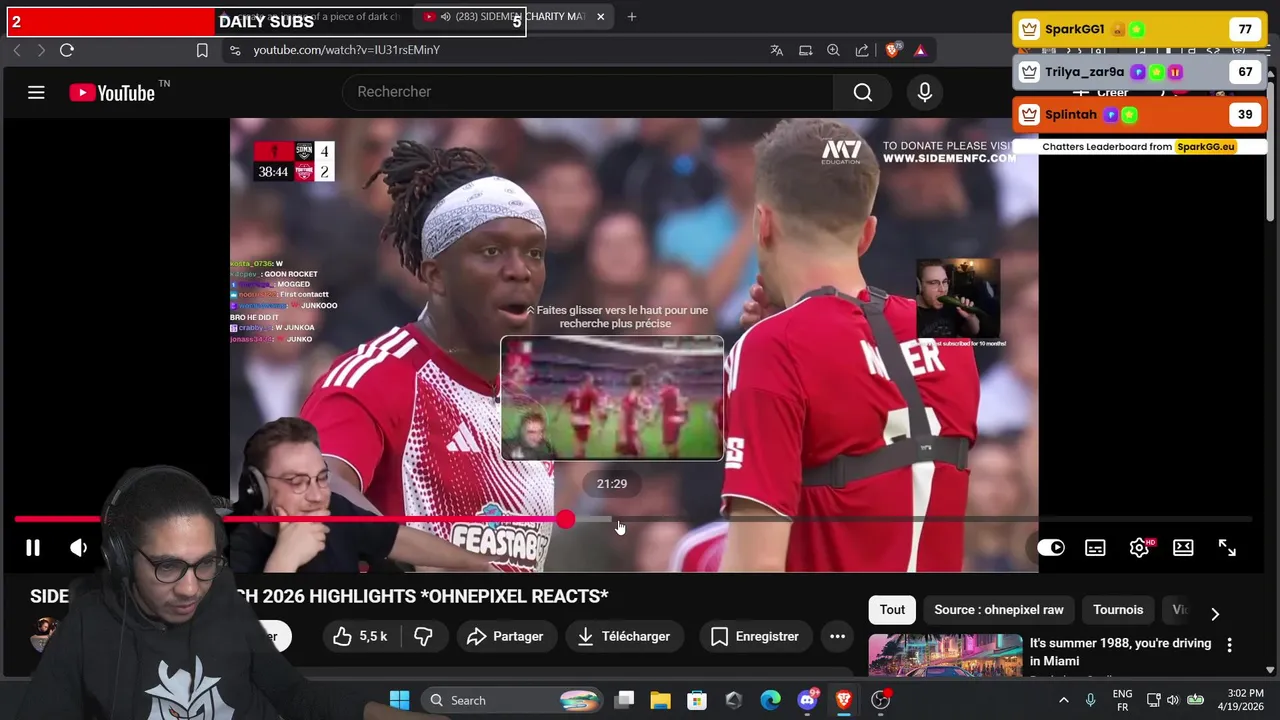Click the translate page icon in address bar
This screenshot has height=720, width=1280.
point(776,50)
